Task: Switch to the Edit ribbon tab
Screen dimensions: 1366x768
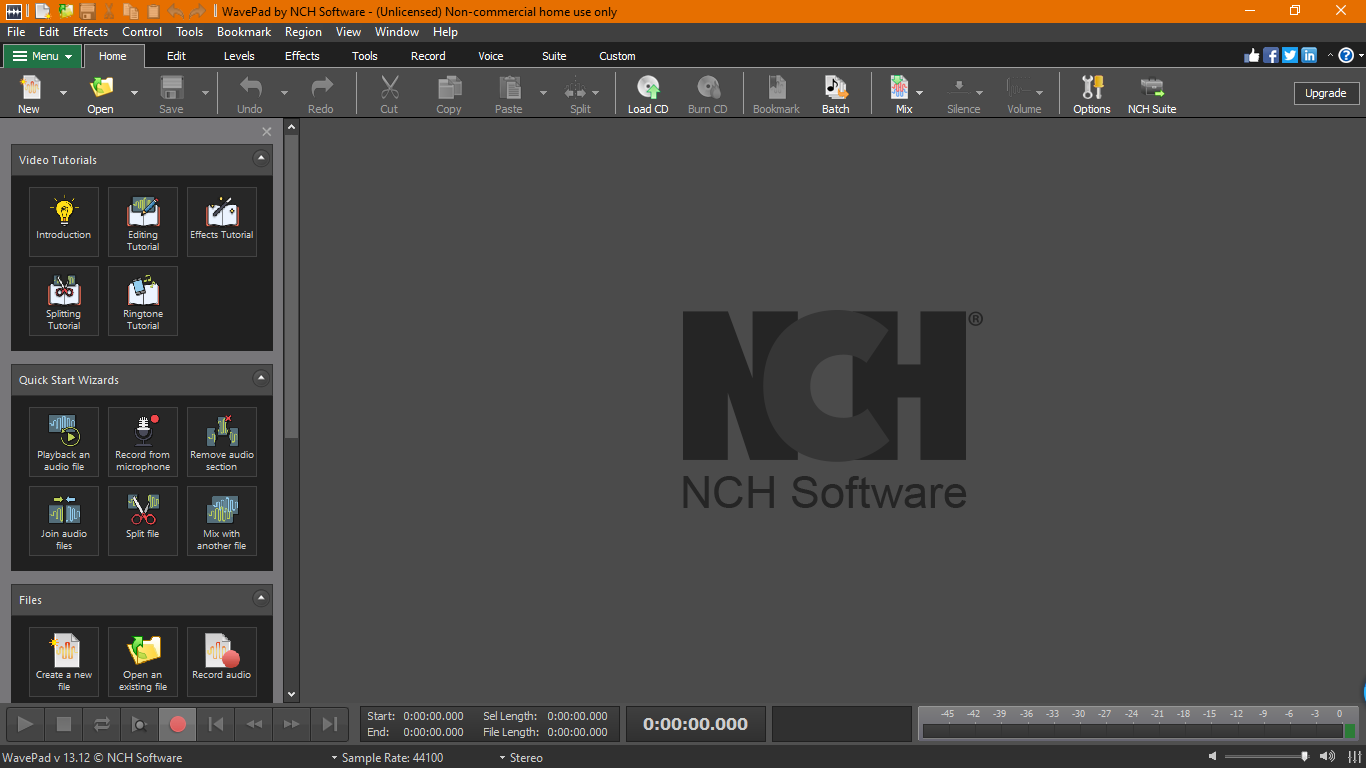Action: point(176,56)
